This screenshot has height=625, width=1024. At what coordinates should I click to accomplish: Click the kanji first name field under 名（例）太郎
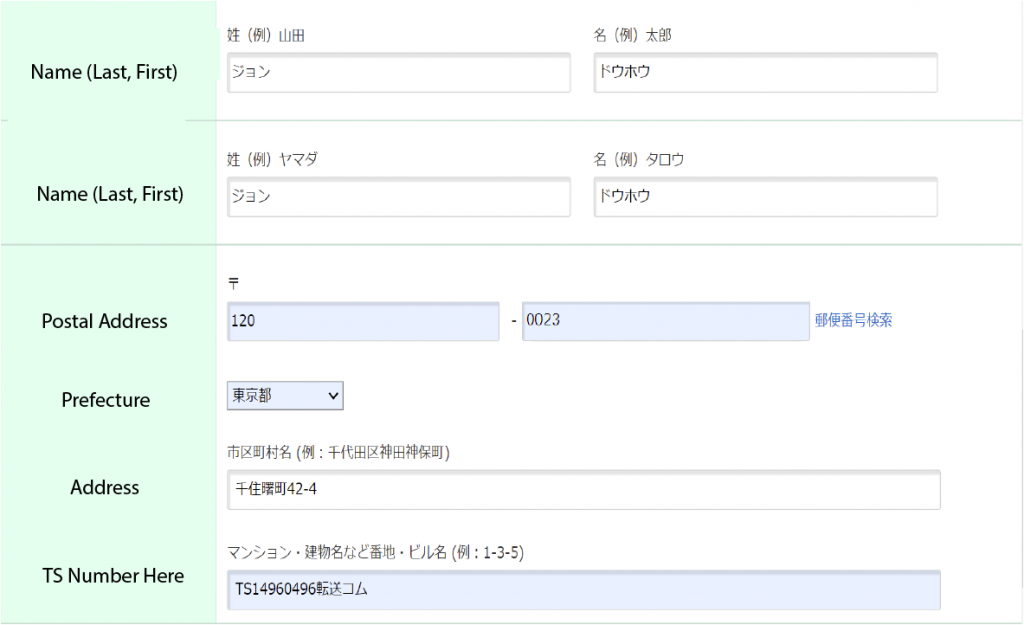(765, 73)
